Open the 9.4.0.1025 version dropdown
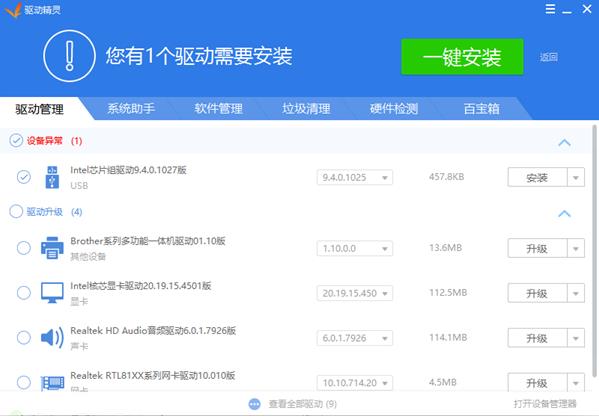The width and height of the screenshot is (599, 416). [355, 177]
